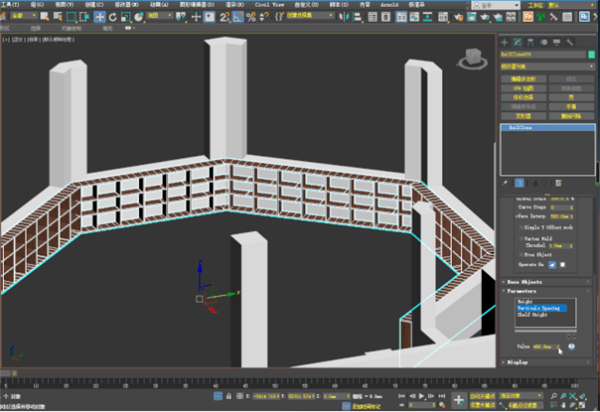
Task: Open the modifier list dropdown
Action: [546, 66]
